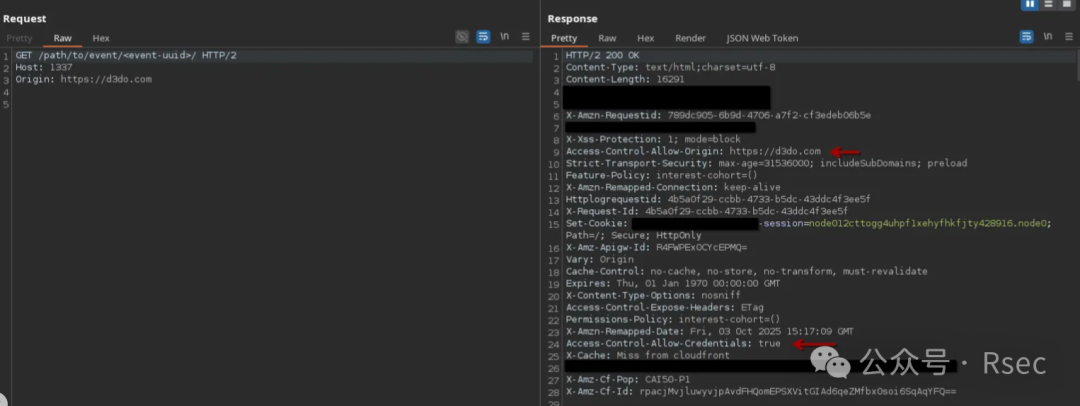This screenshot has width=1080, height=406.
Task: Click the 'Vary: Origin' header
Action: [x=599, y=259]
